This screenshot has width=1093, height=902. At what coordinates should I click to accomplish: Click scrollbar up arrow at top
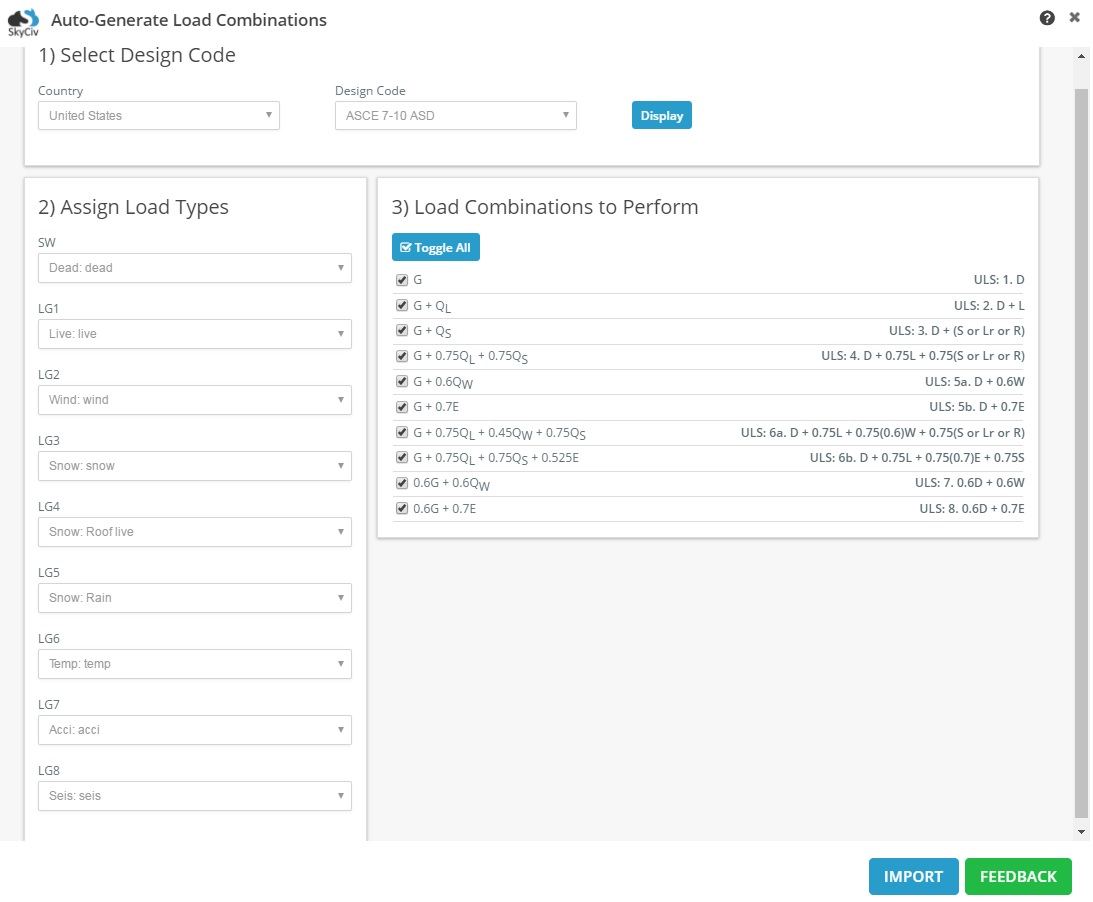pyautogui.click(x=1081, y=56)
